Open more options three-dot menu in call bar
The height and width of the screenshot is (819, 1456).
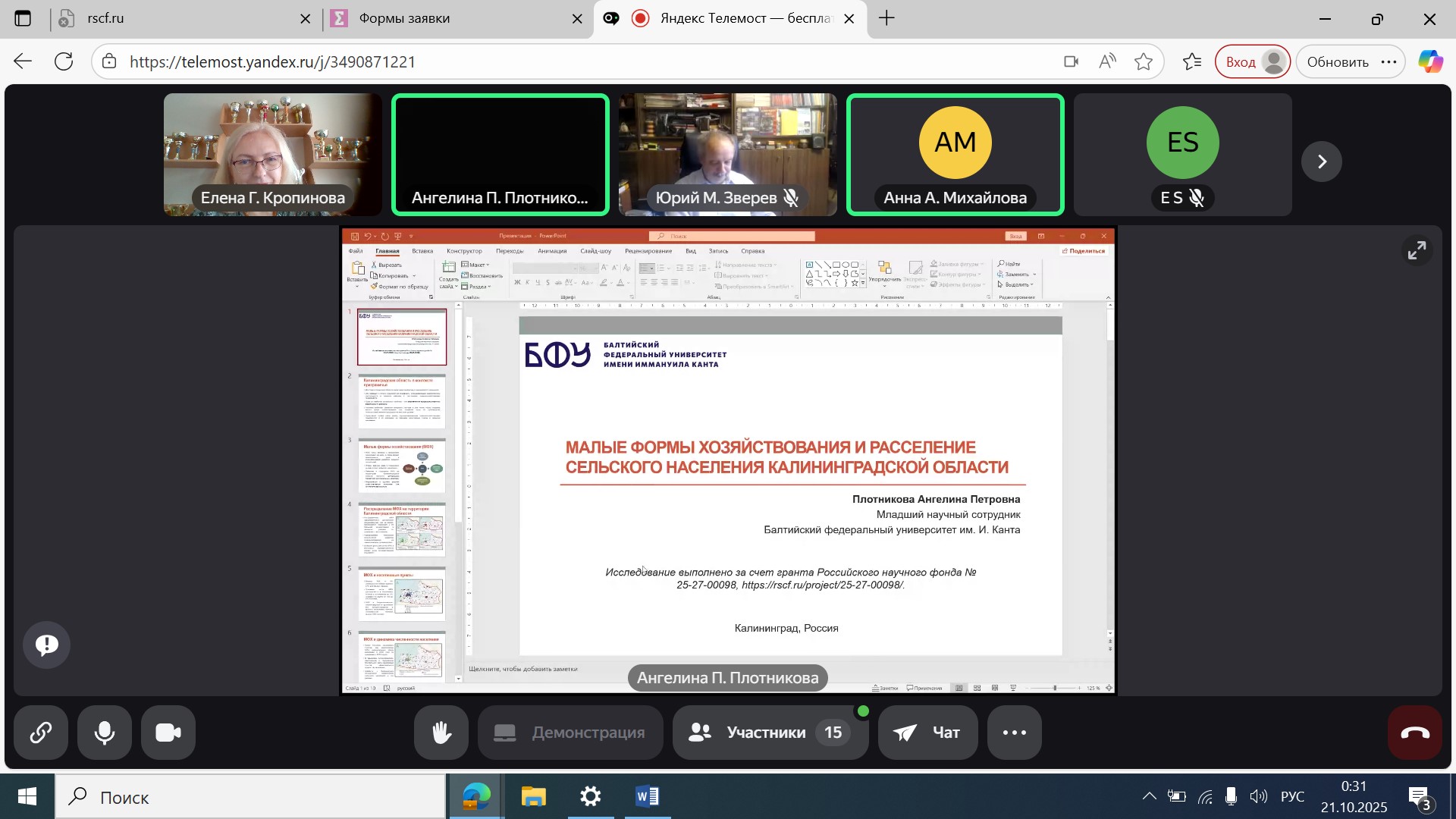1014,733
